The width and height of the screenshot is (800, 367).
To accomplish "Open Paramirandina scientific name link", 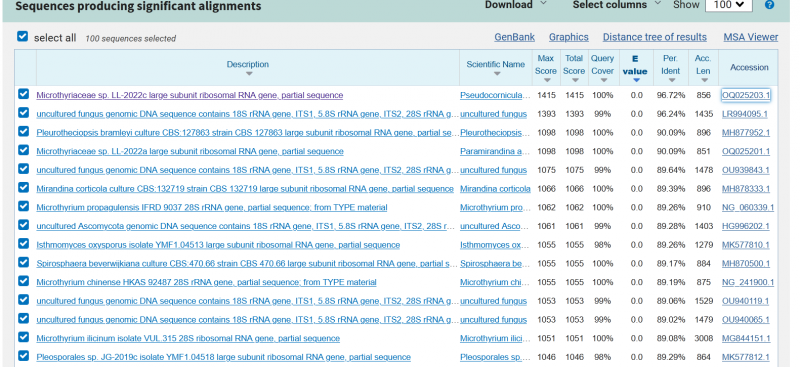I will (x=495, y=152).
